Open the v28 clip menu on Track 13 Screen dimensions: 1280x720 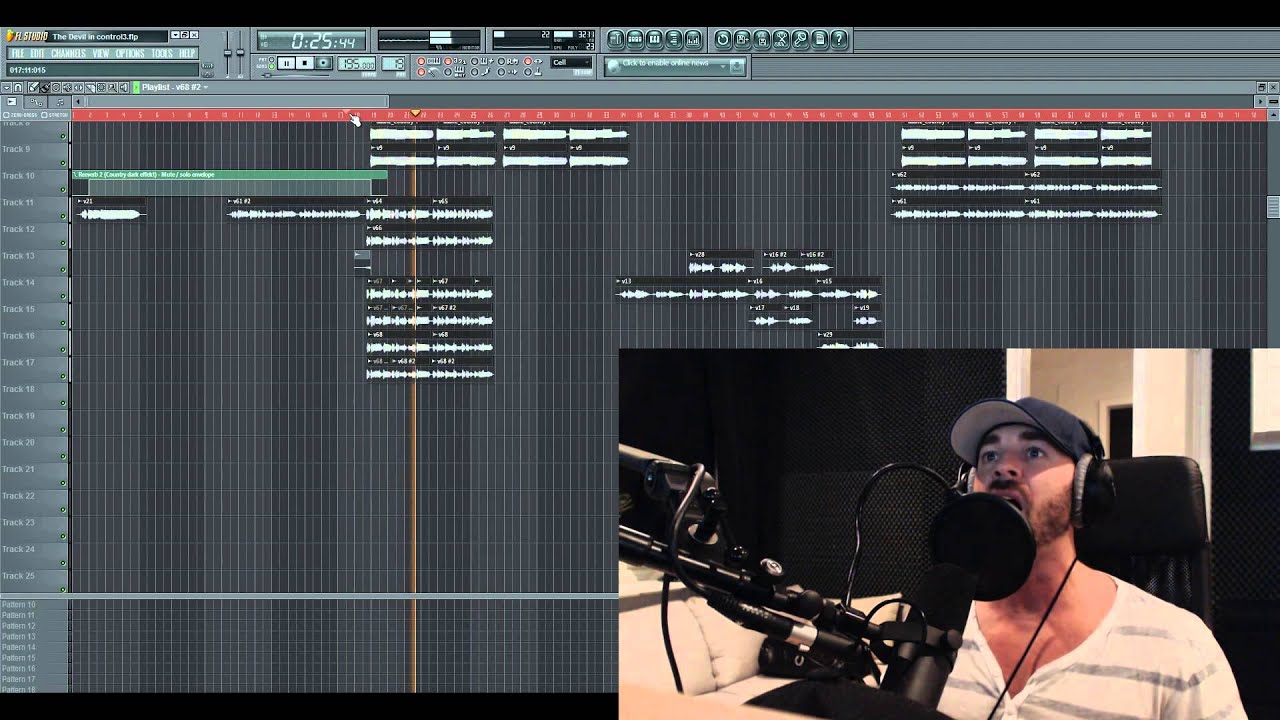692,254
